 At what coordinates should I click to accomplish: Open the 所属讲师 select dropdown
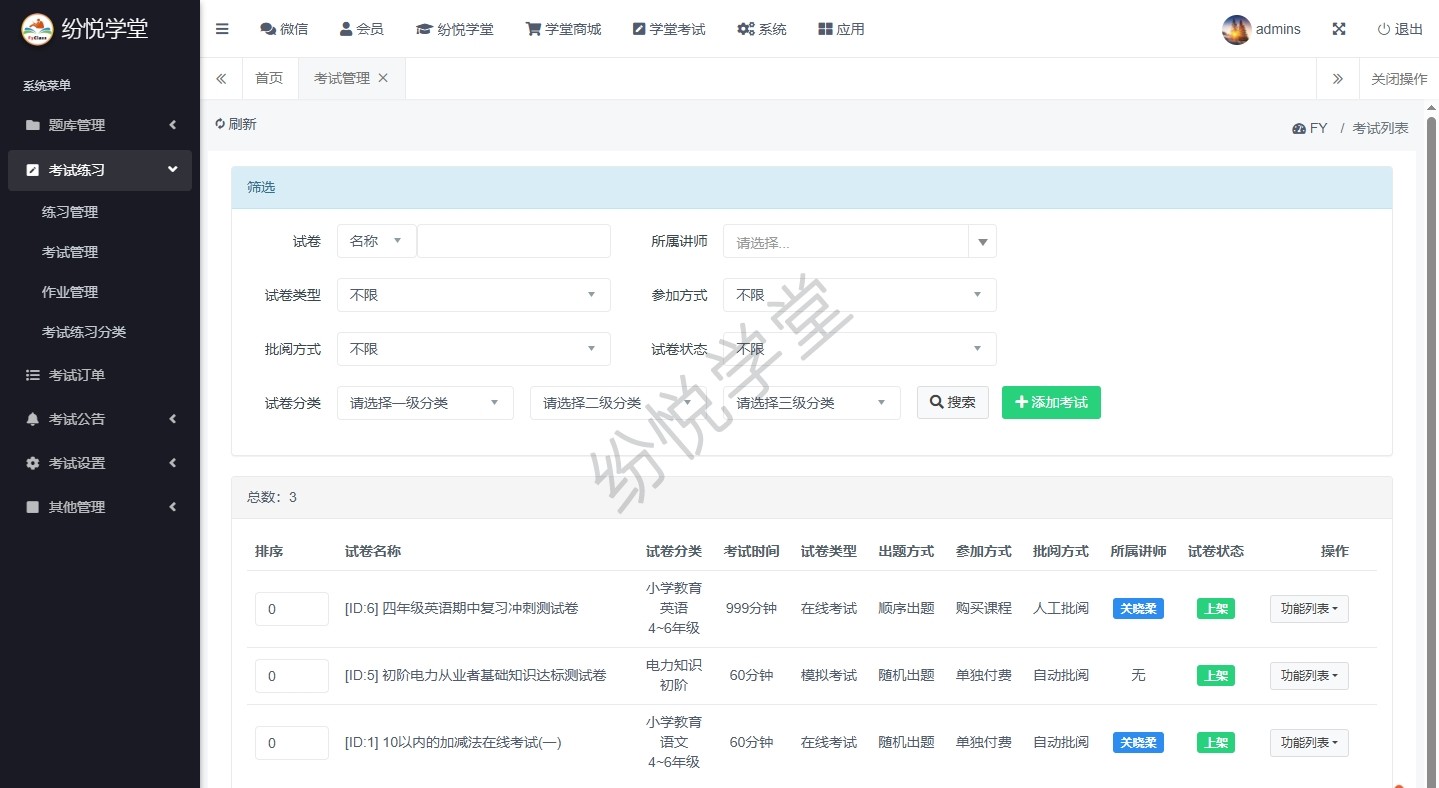point(859,242)
